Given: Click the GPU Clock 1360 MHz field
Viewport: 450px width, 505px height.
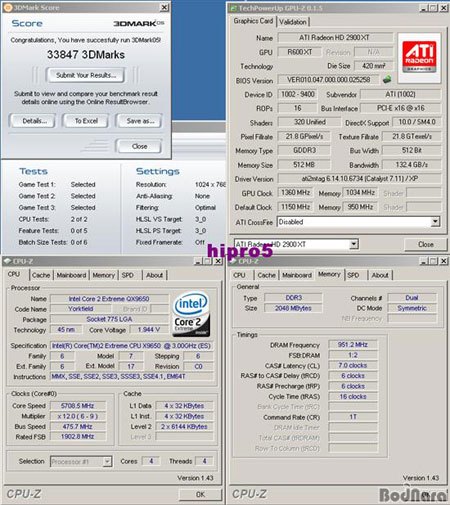Looking at the screenshot, I should tap(295, 193).
